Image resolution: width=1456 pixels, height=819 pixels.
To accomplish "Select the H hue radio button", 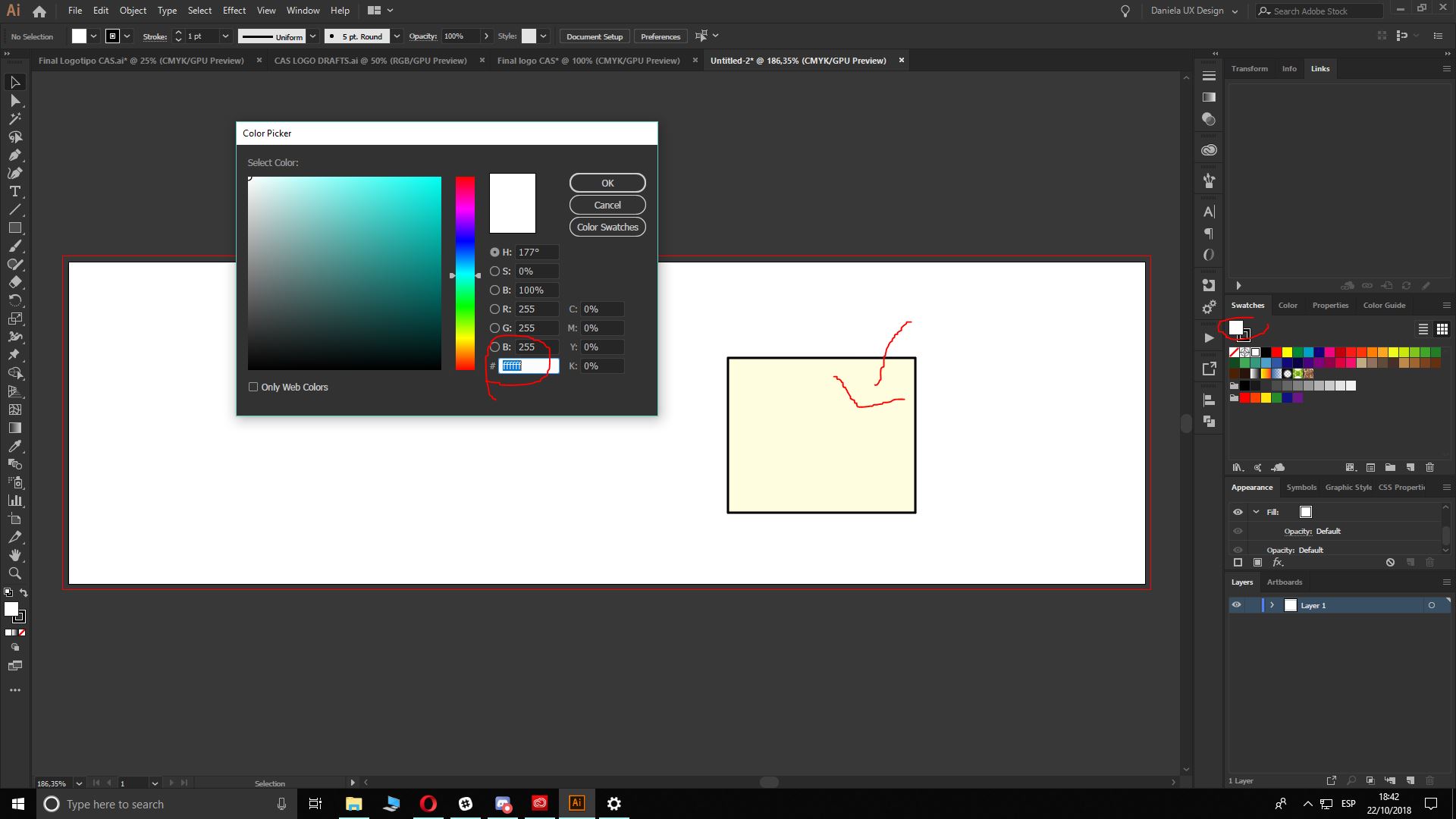I will [494, 252].
